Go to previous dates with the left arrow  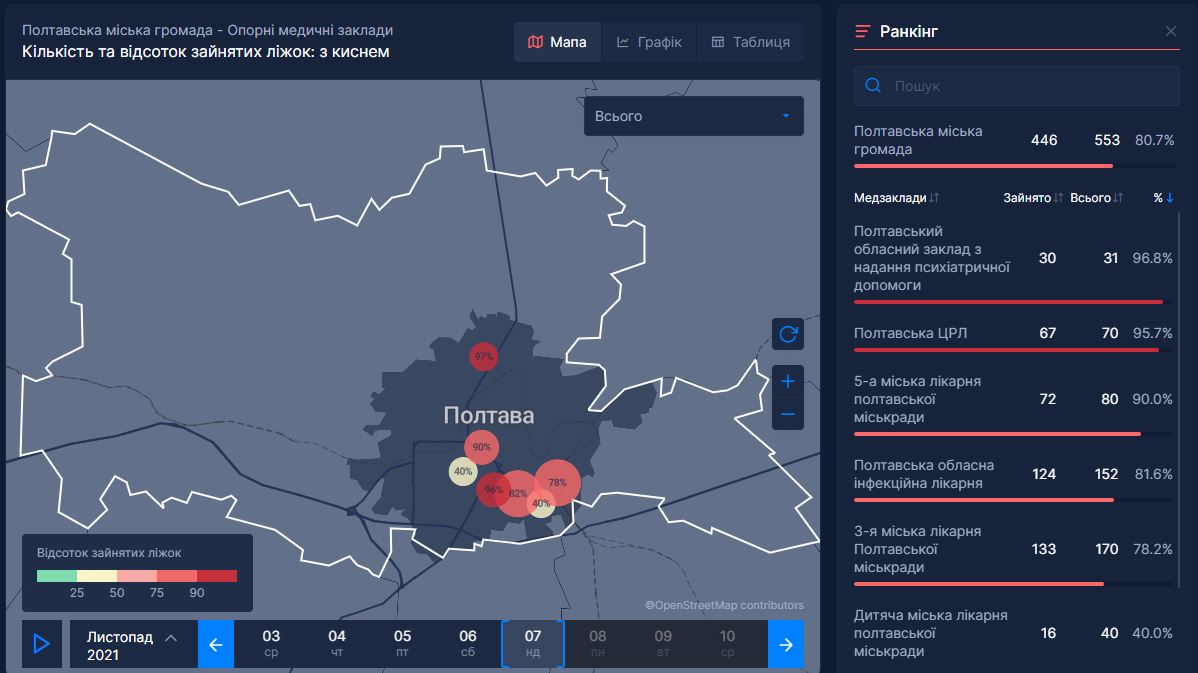click(216, 644)
